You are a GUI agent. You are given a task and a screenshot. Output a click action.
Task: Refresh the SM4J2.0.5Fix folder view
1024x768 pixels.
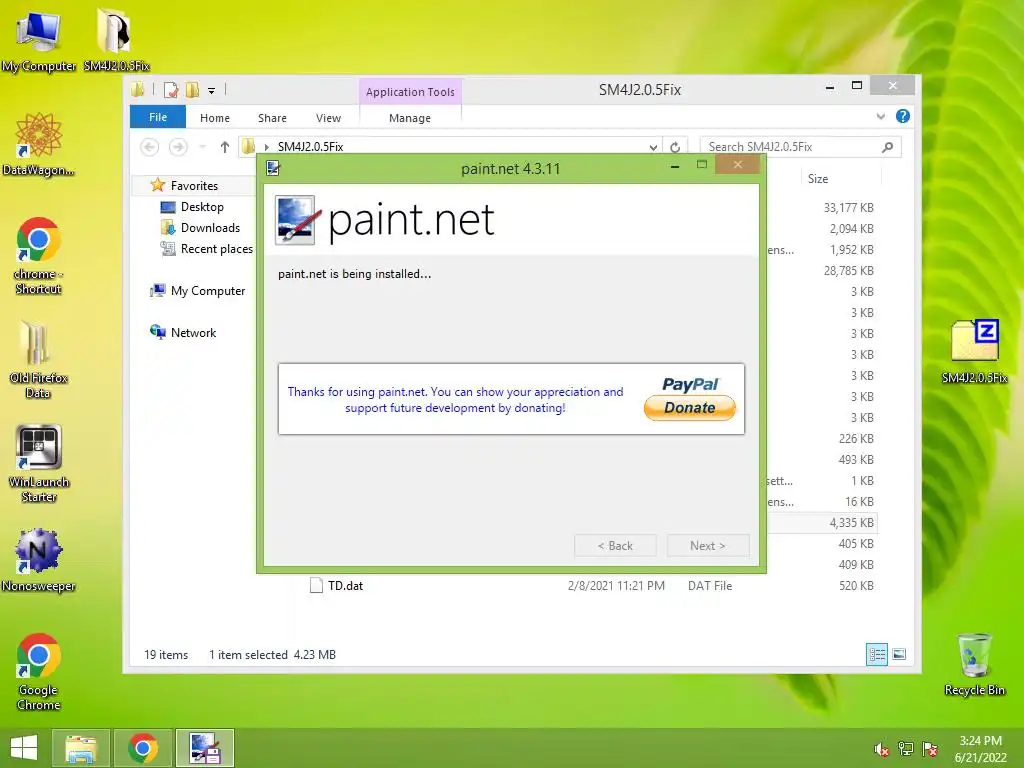(x=675, y=147)
